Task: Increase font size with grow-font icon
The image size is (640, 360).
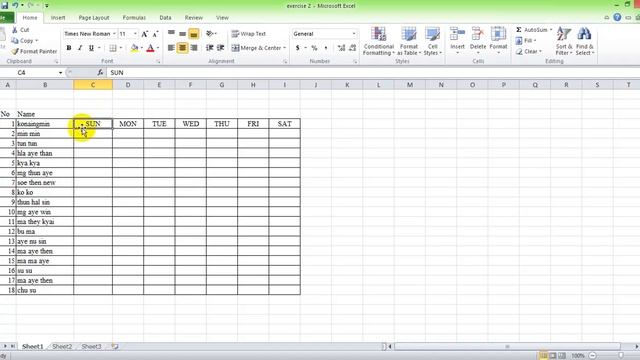Action: 144,34
